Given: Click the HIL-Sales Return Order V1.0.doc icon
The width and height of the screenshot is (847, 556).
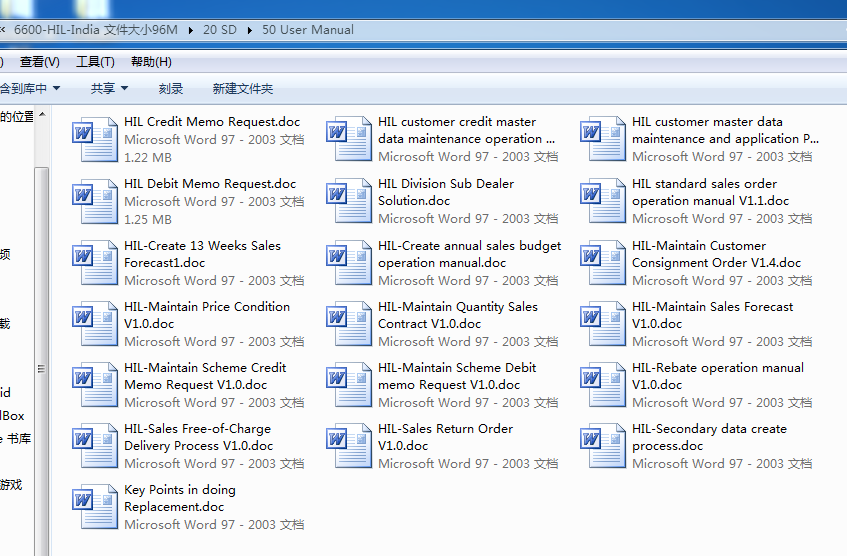Looking at the screenshot, I should click(x=349, y=446).
